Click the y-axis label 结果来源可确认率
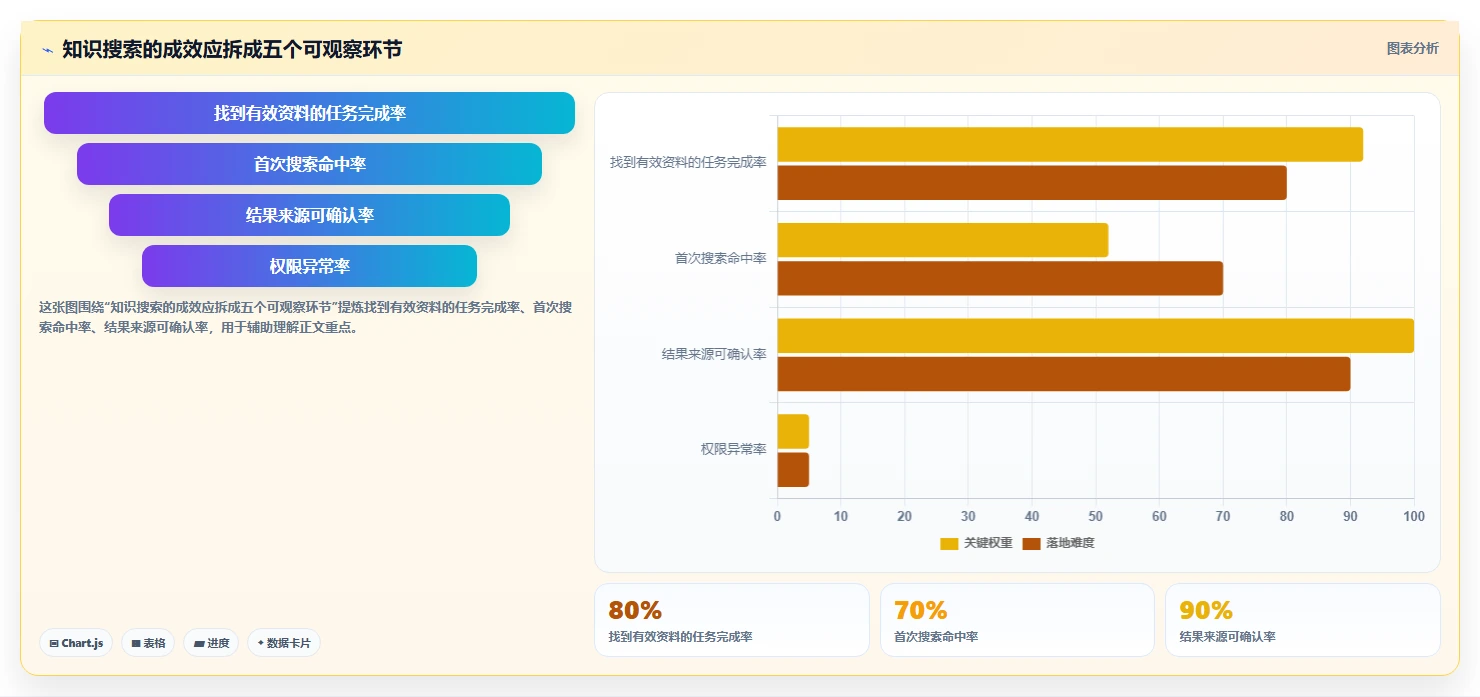1480x697 pixels. (714, 354)
